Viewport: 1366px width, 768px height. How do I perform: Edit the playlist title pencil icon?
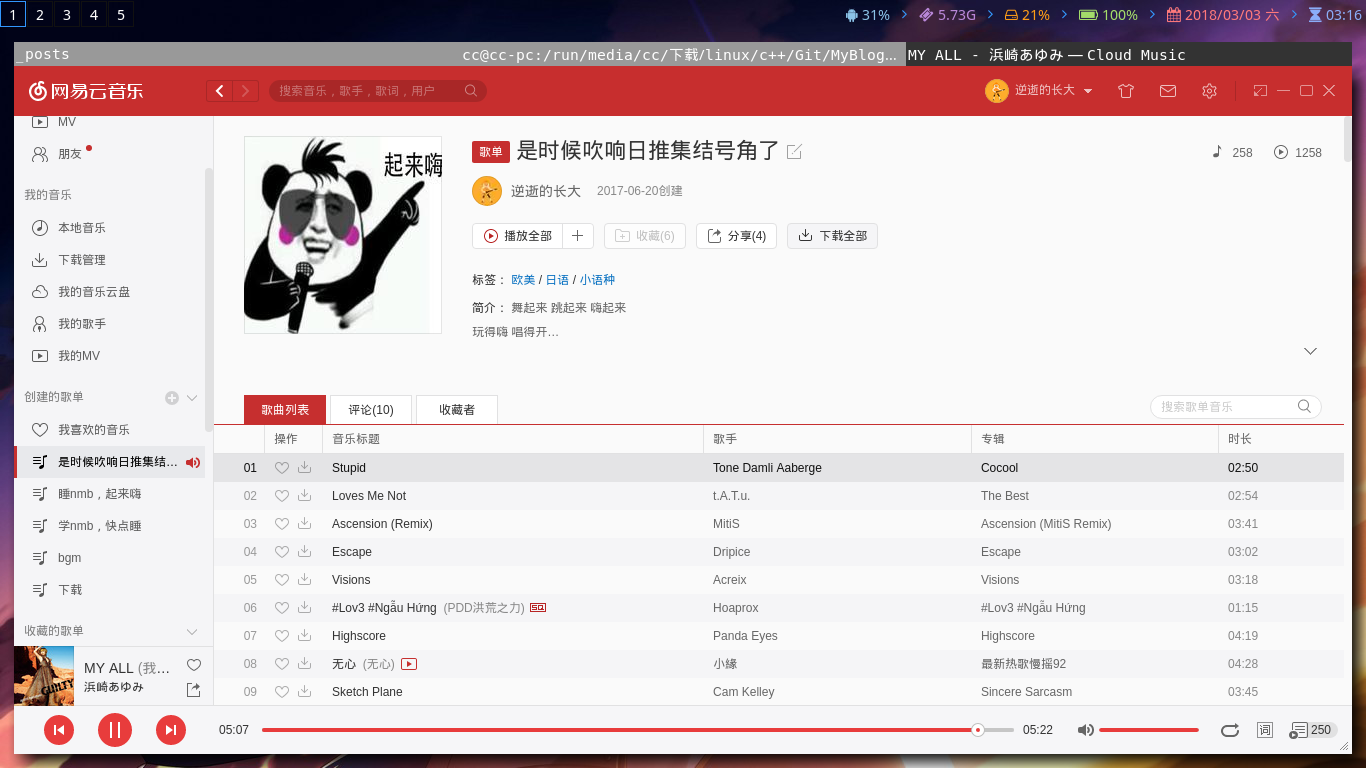pyautogui.click(x=795, y=152)
